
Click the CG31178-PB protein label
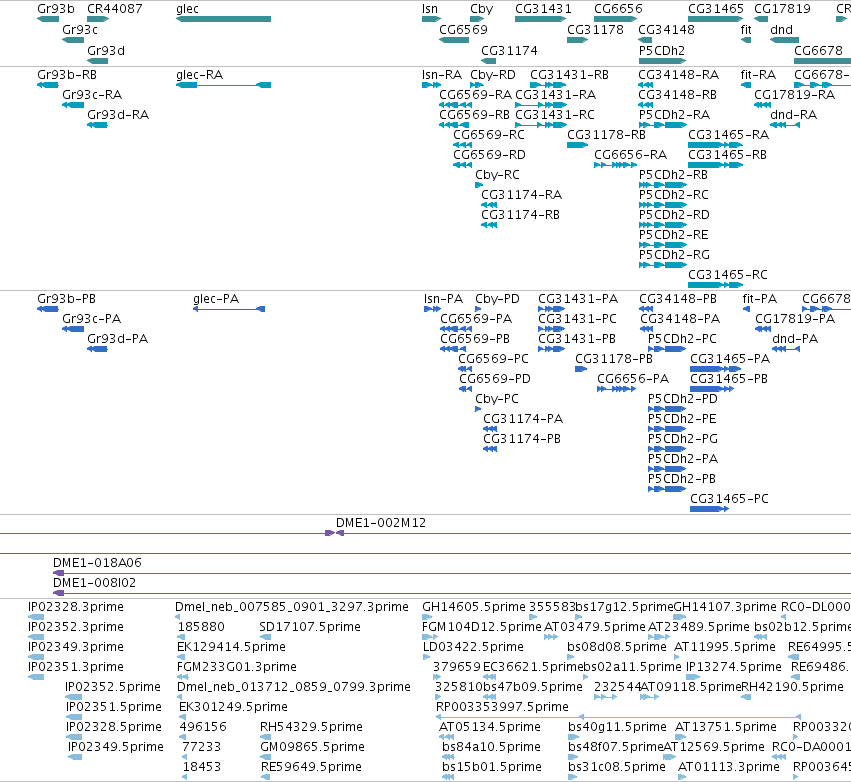click(x=613, y=359)
